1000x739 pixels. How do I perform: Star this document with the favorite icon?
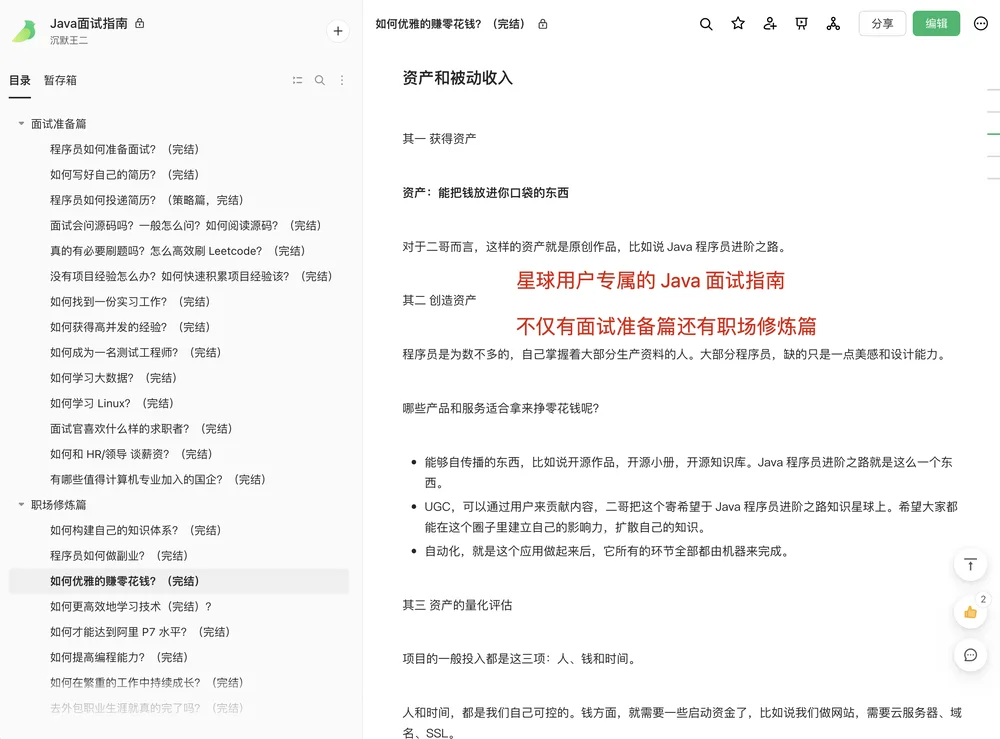point(738,24)
